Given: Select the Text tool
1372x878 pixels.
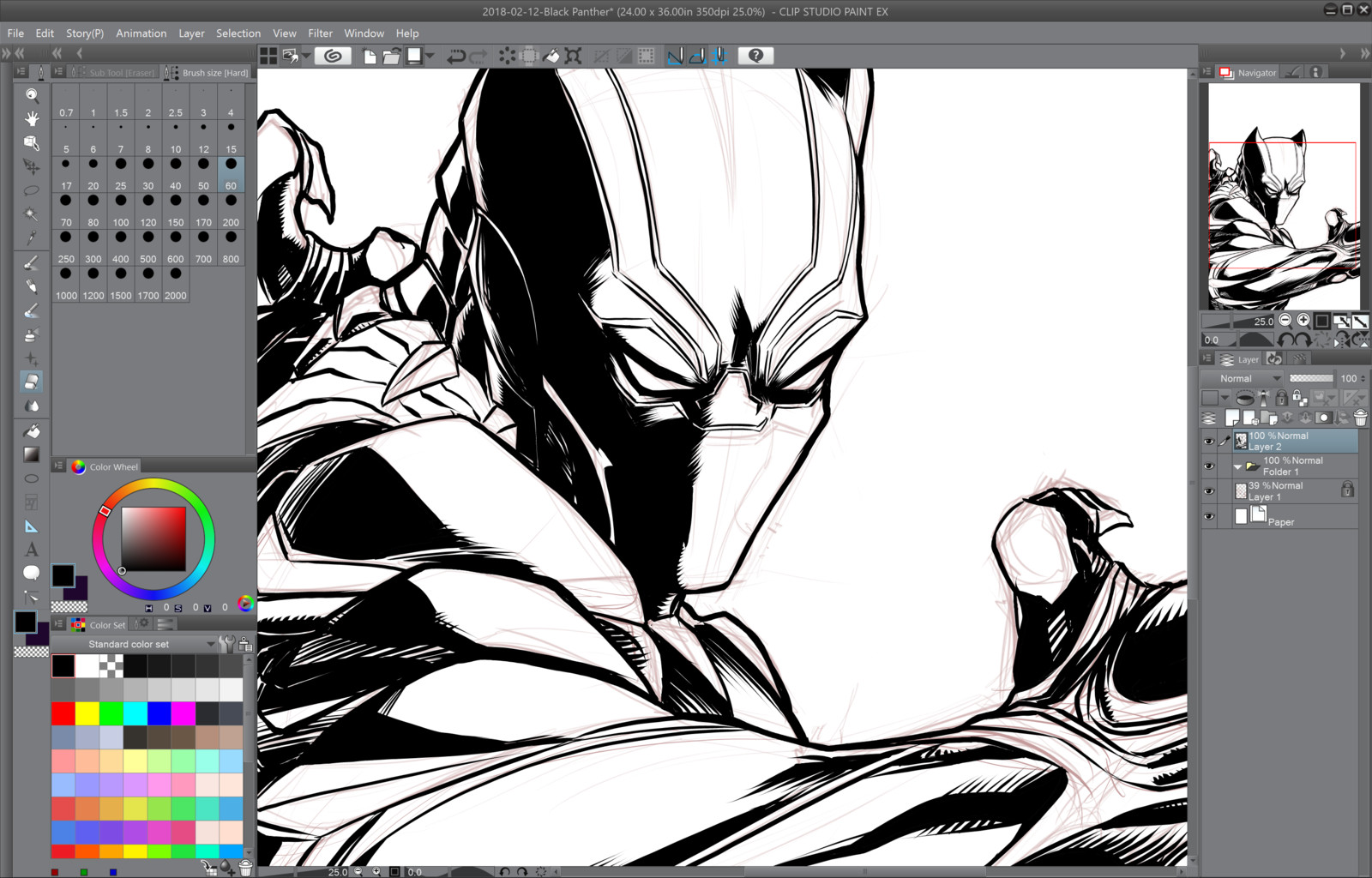Looking at the screenshot, I should pyautogui.click(x=32, y=550).
